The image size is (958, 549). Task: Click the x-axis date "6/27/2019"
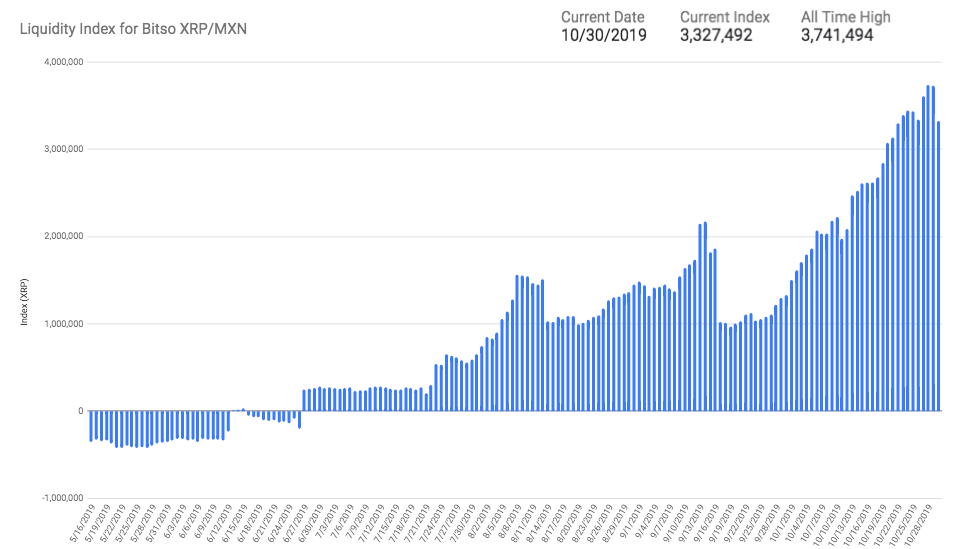click(294, 522)
